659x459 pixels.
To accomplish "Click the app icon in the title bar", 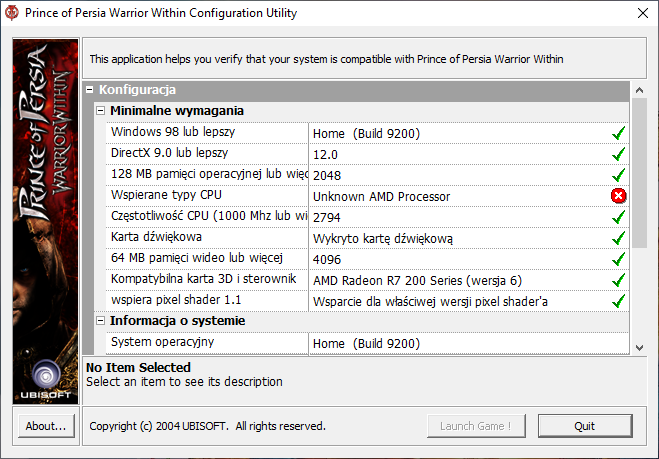I will [x=11, y=13].
